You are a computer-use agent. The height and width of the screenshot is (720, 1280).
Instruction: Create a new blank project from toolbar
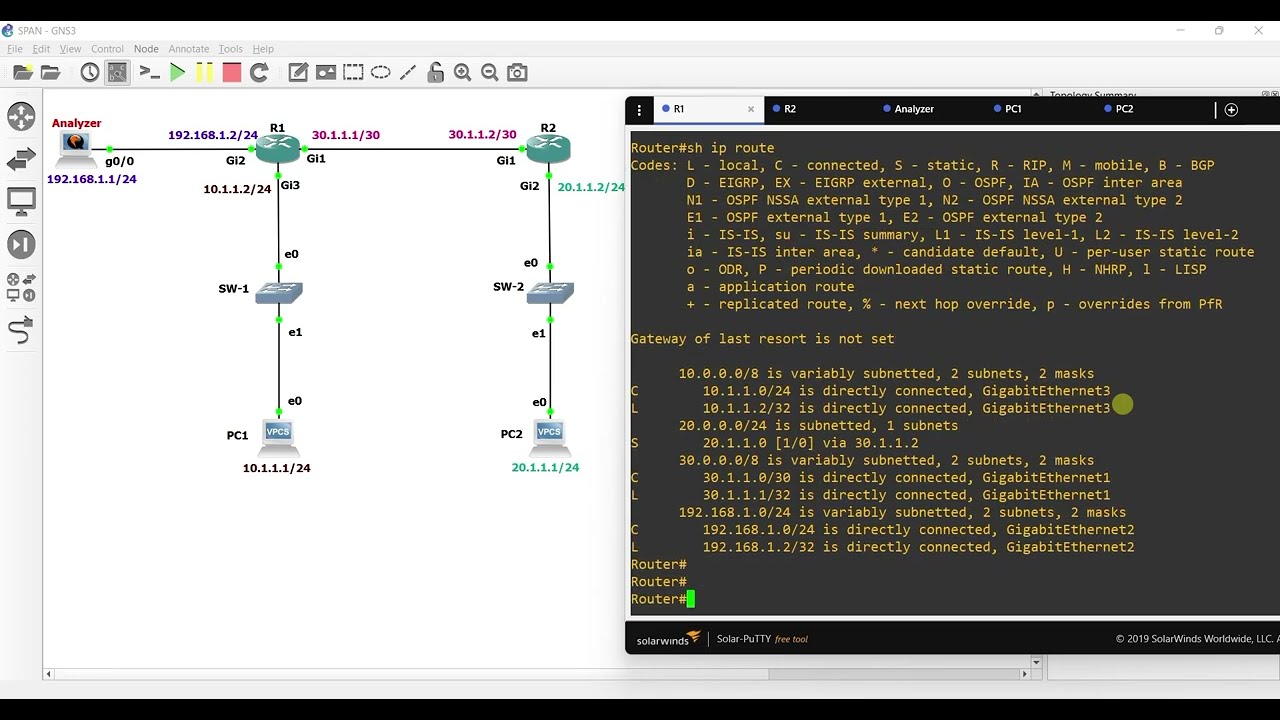point(23,72)
